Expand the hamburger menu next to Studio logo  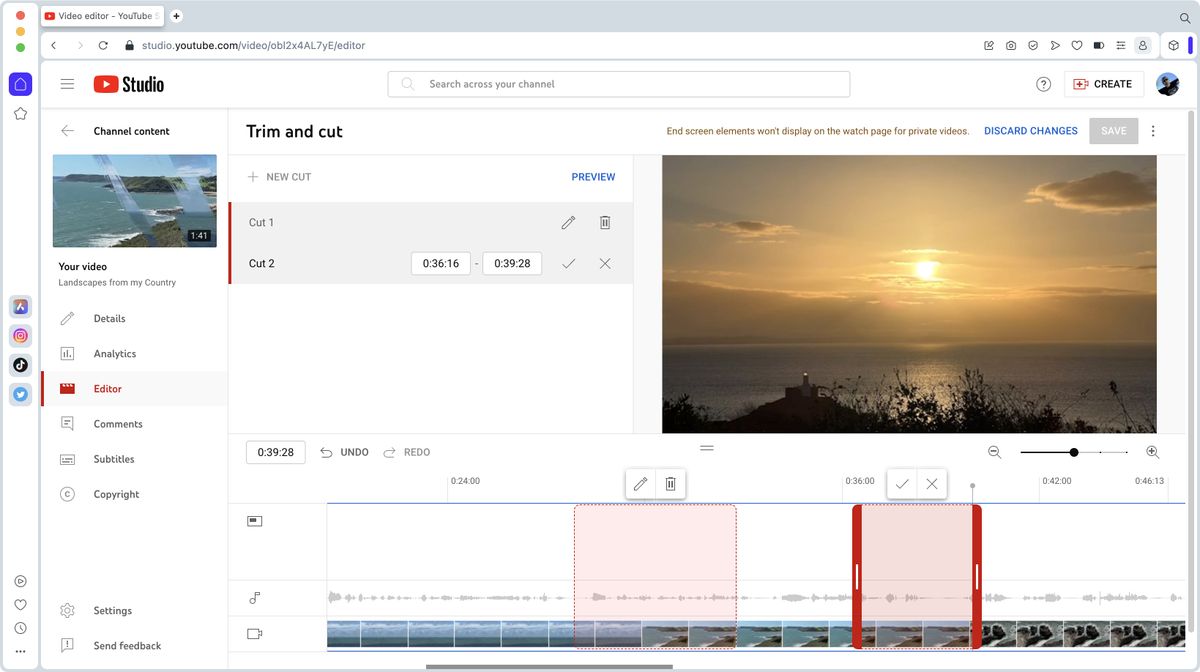tap(67, 84)
